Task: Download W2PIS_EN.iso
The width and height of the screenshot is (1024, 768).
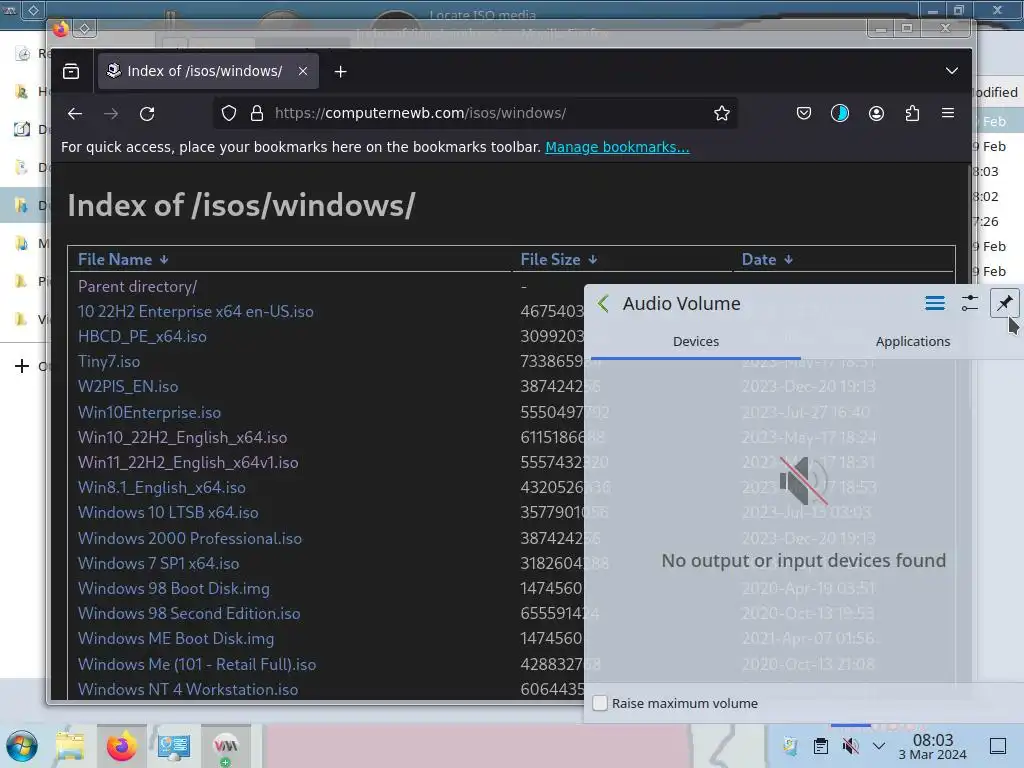Action: tap(127, 387)
